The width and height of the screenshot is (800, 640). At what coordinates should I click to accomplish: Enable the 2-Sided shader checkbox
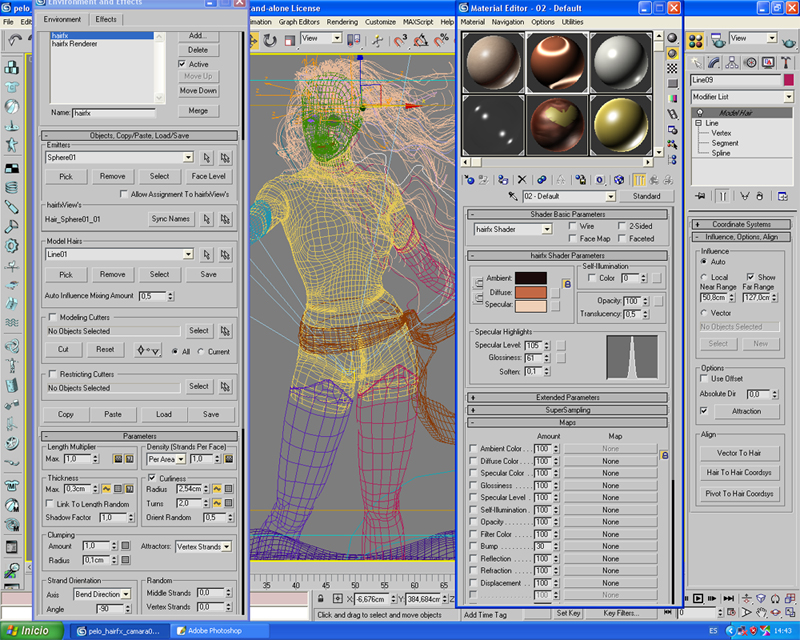coord(622,226)
